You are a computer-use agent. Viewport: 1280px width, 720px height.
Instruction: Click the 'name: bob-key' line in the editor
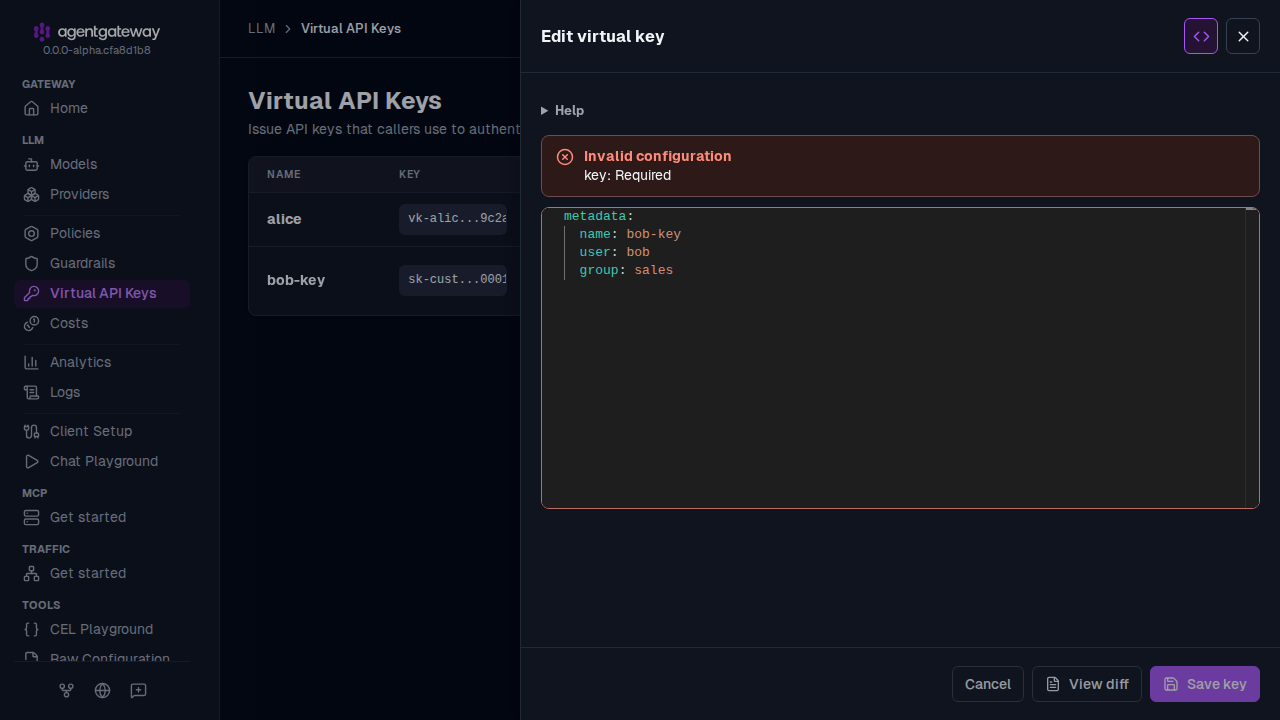coord(630,234)
